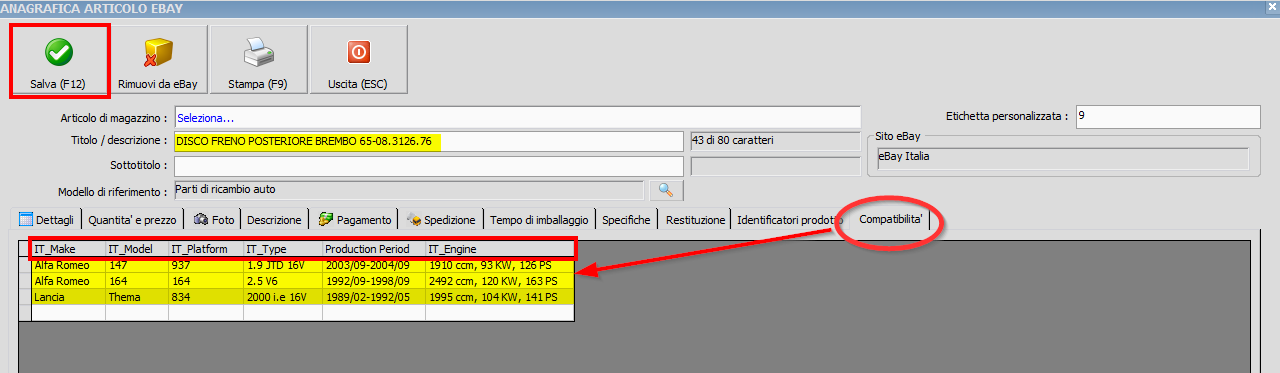Select the Lancia Thema row

303,297
